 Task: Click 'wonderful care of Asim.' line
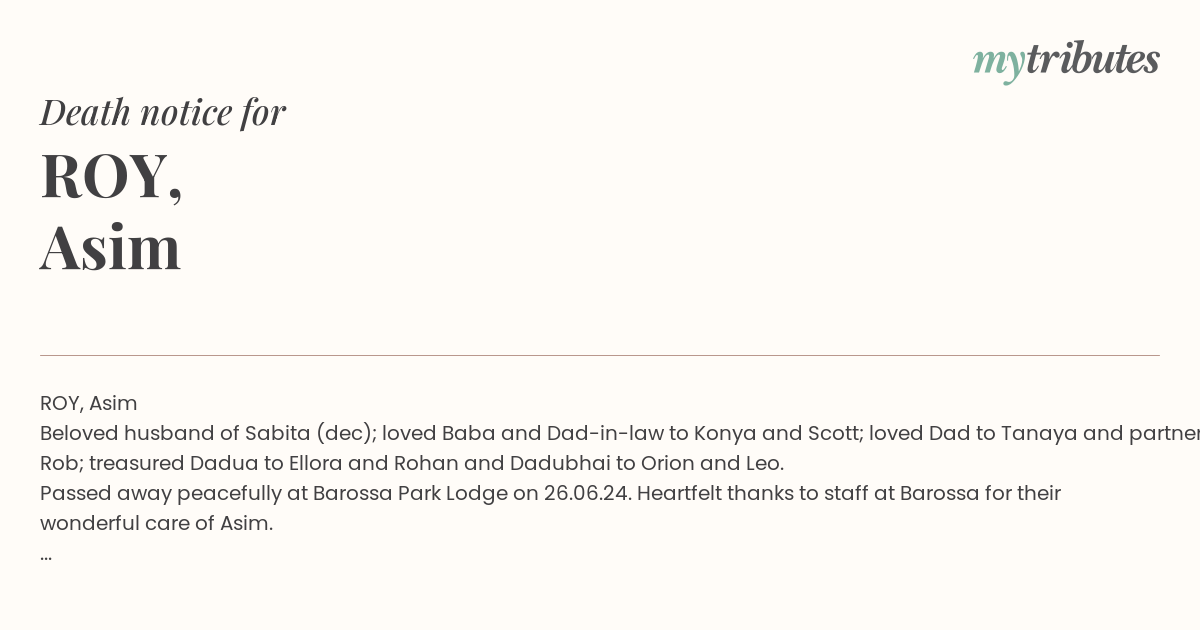156,523
